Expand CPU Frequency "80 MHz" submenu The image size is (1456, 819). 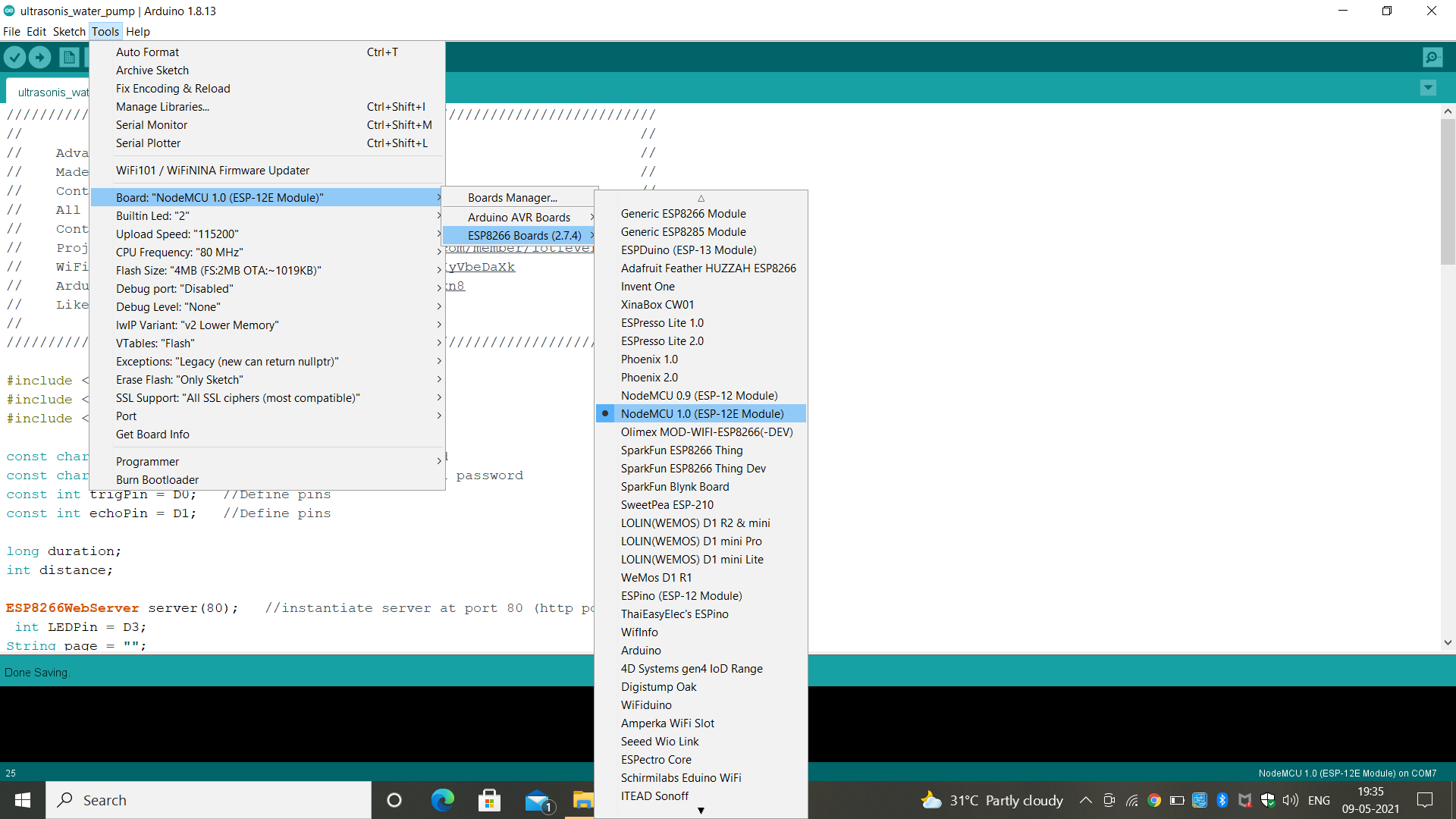[267, 252]
